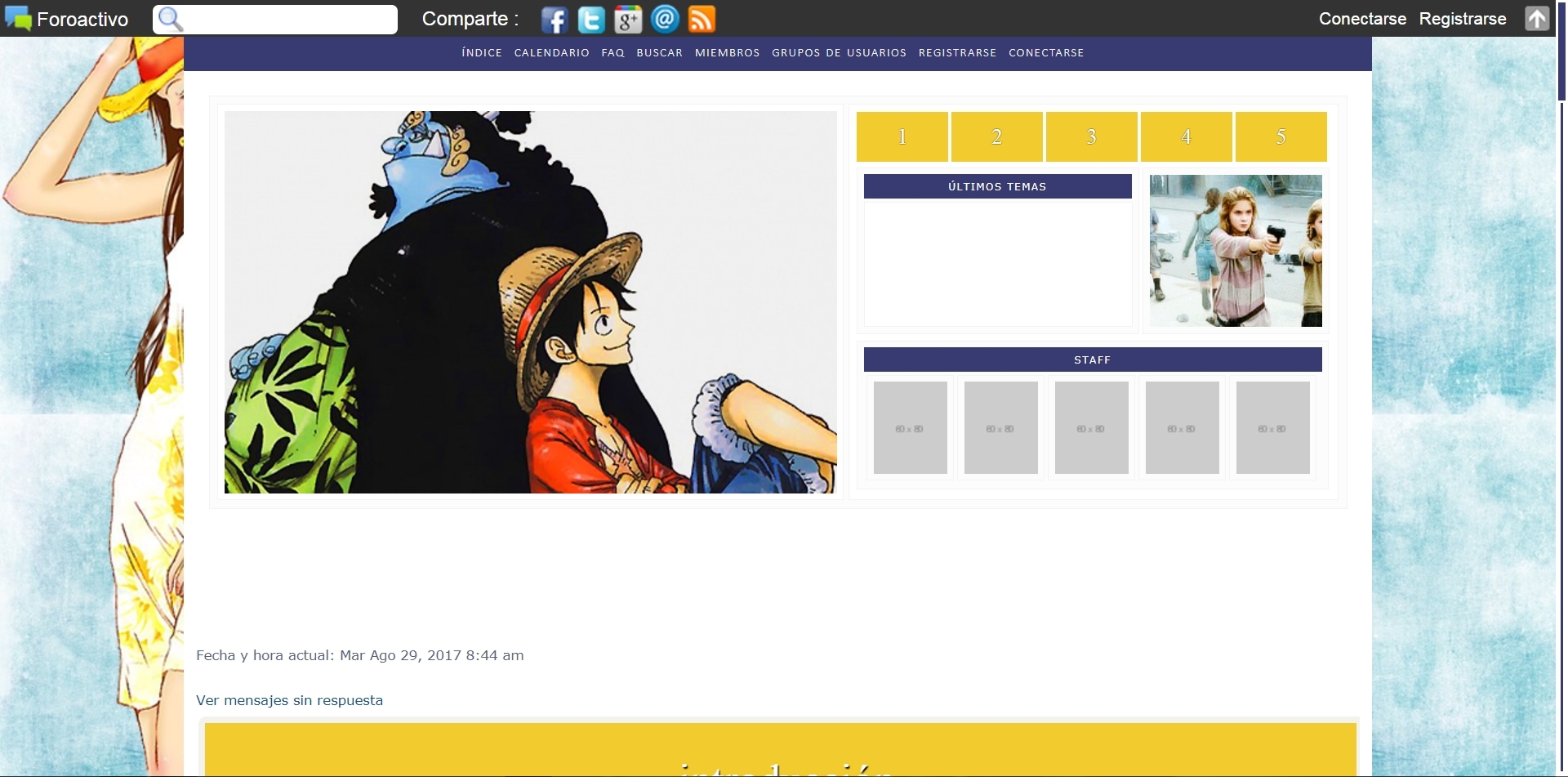Image resolution: width=1568 pixels, height=777 pixels.
Task: Open the FAQ menu item
Action: tap(613, 52)
